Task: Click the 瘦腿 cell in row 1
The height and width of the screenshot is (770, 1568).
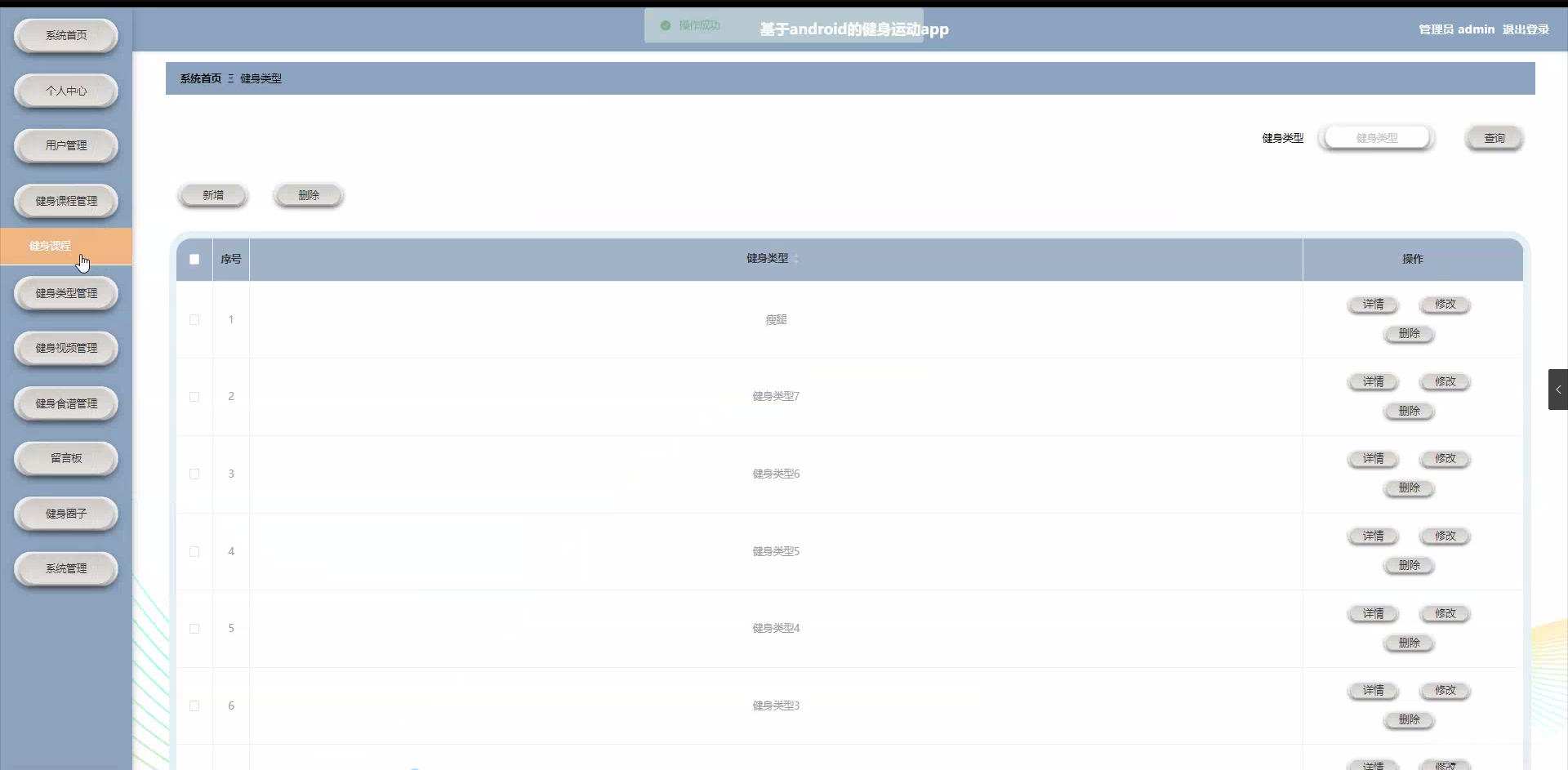Action: coord(776,320)
